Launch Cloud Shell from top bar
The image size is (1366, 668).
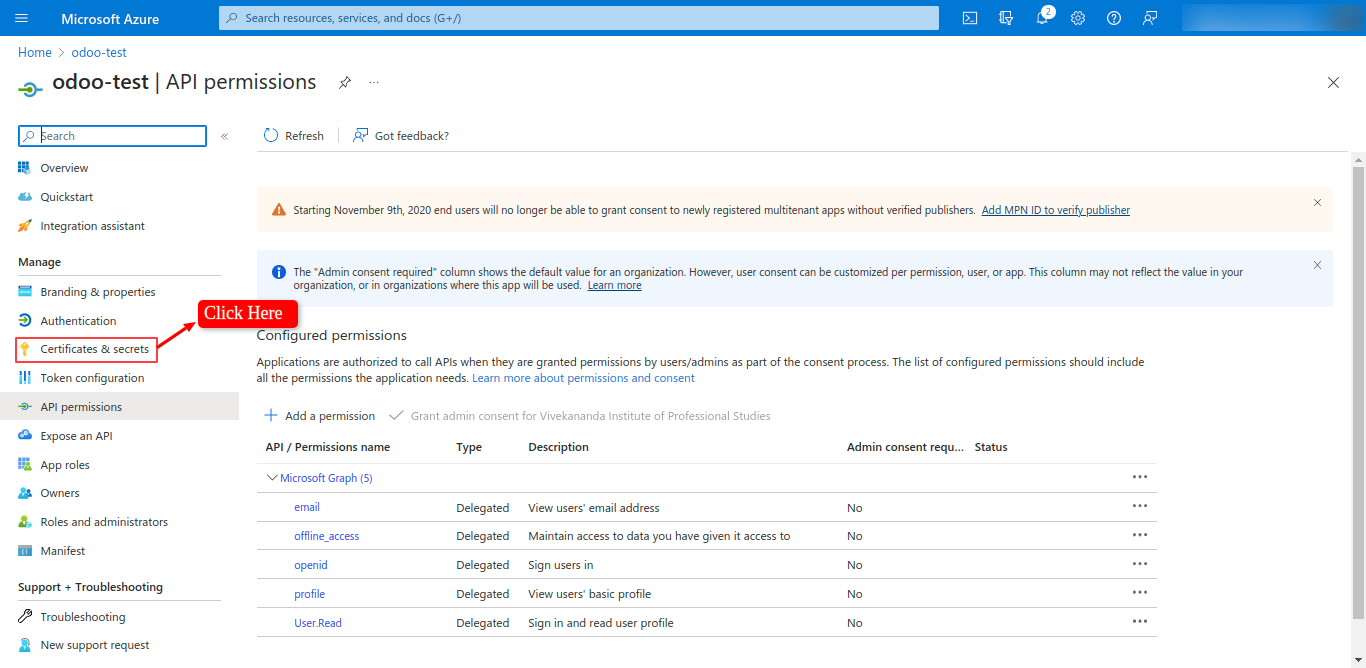[x=969, y=18]
